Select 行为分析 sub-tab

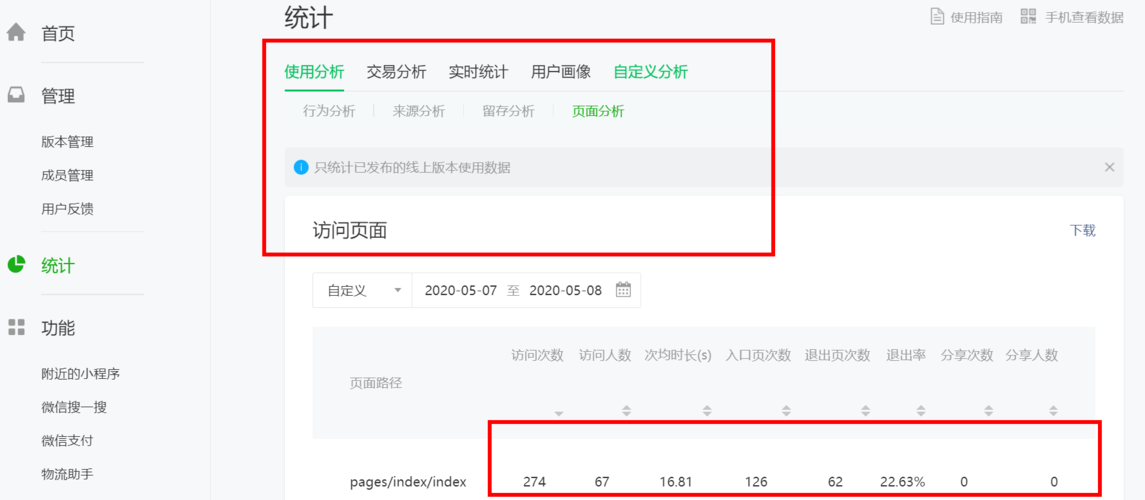click(x=329, y=111)
